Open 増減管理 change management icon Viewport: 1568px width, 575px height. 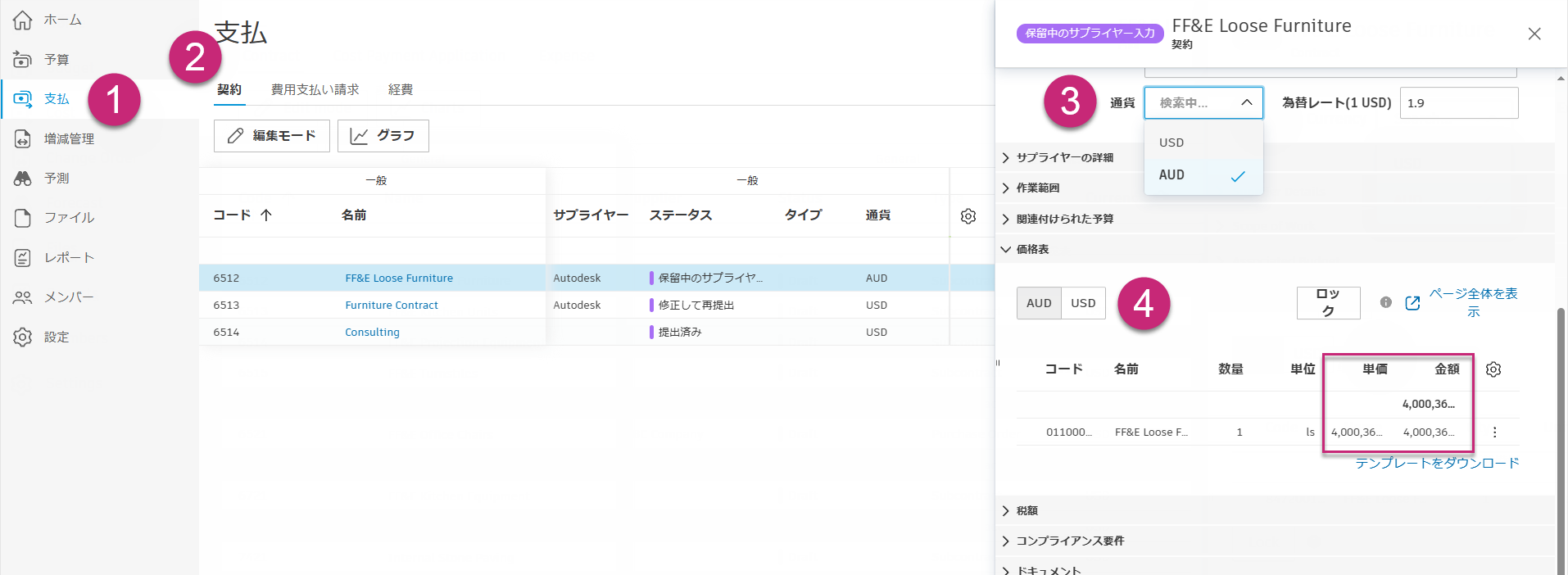(x=22, y=138)
